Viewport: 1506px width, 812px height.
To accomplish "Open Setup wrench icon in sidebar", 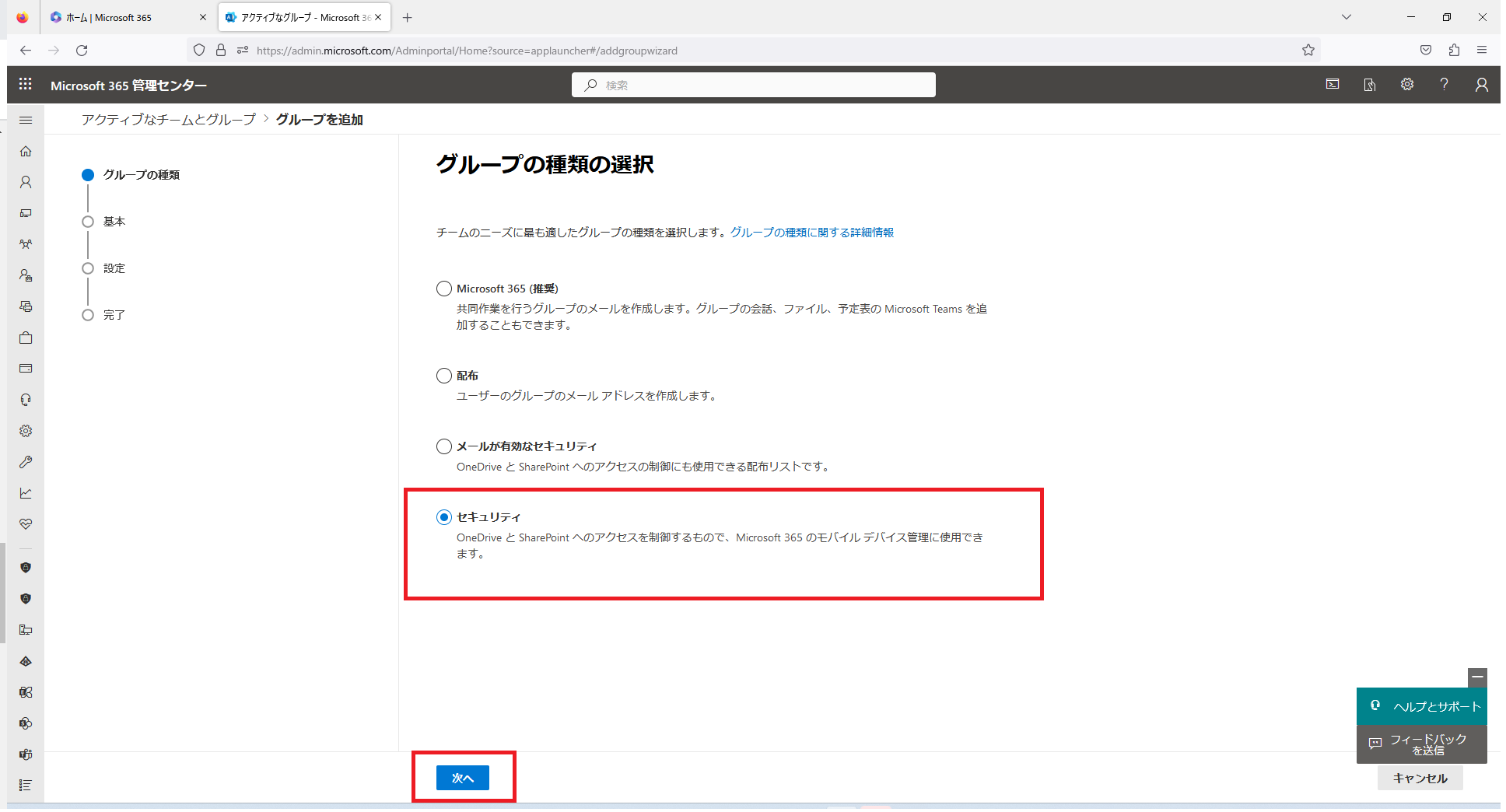I will point(26,462).
